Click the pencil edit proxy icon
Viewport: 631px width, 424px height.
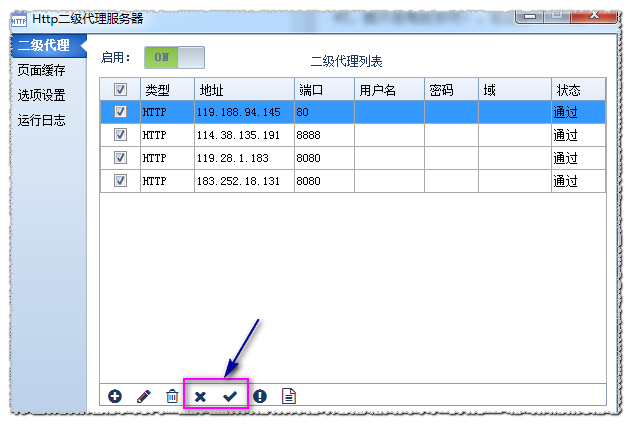coord(143,396)
